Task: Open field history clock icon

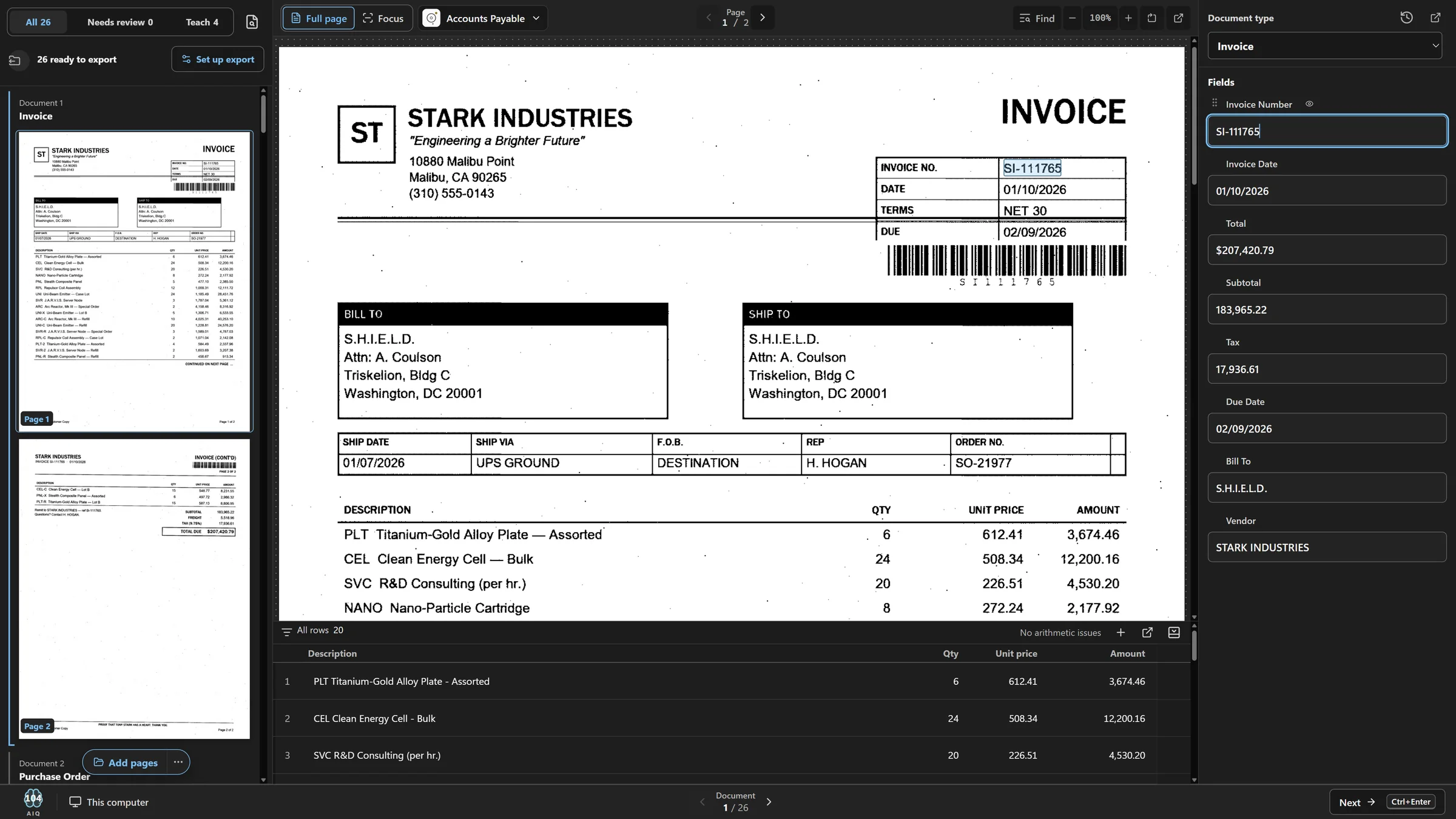Action: click(x=1406, y=18)
